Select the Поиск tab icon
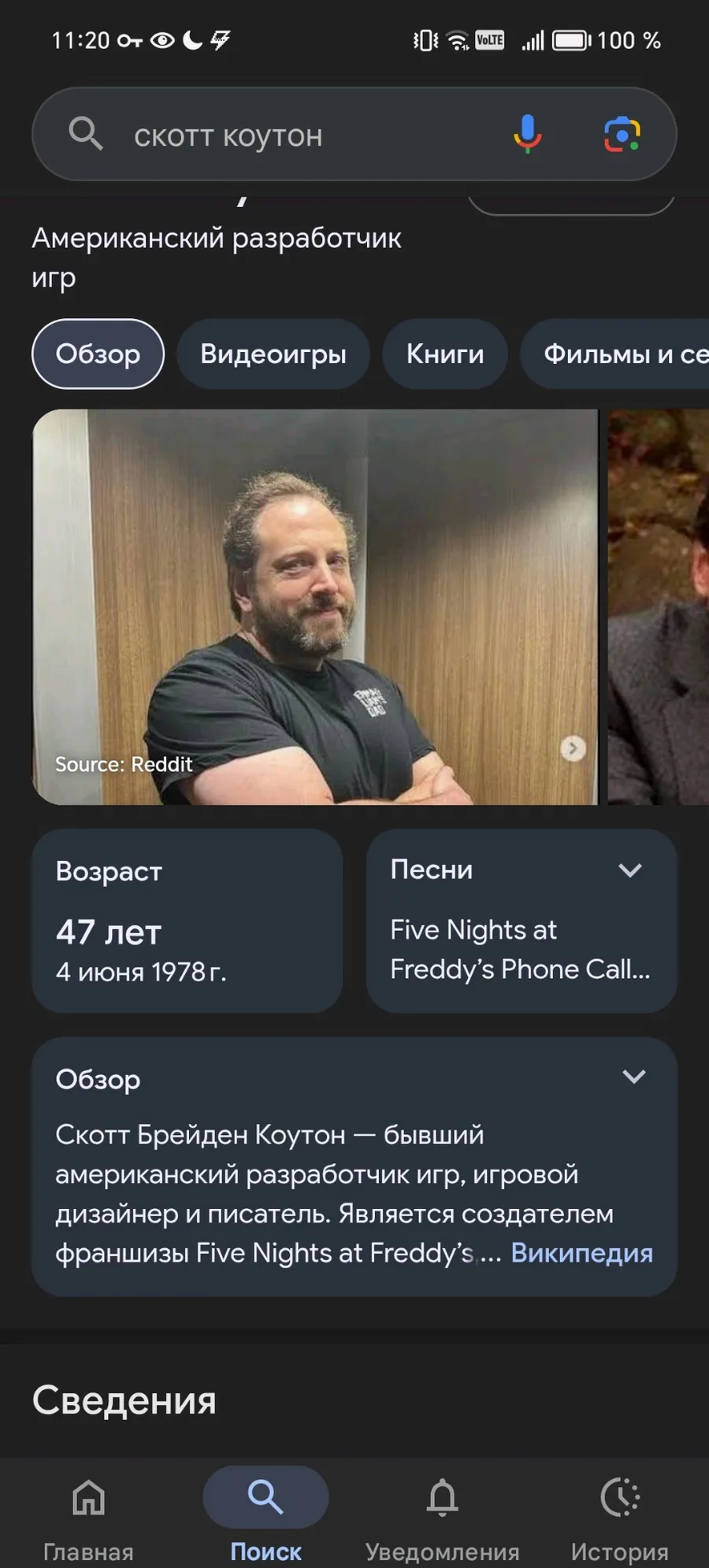The height and width of the screenshot is (1568, 709). 265,1496
